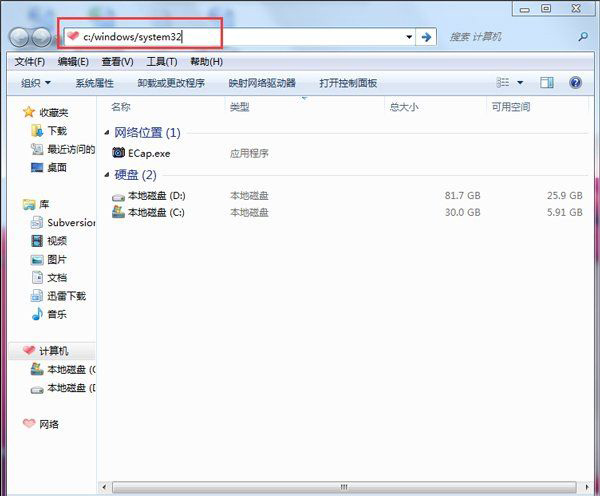
Task: Open the help question mark icon
Action: click(576, 83)
